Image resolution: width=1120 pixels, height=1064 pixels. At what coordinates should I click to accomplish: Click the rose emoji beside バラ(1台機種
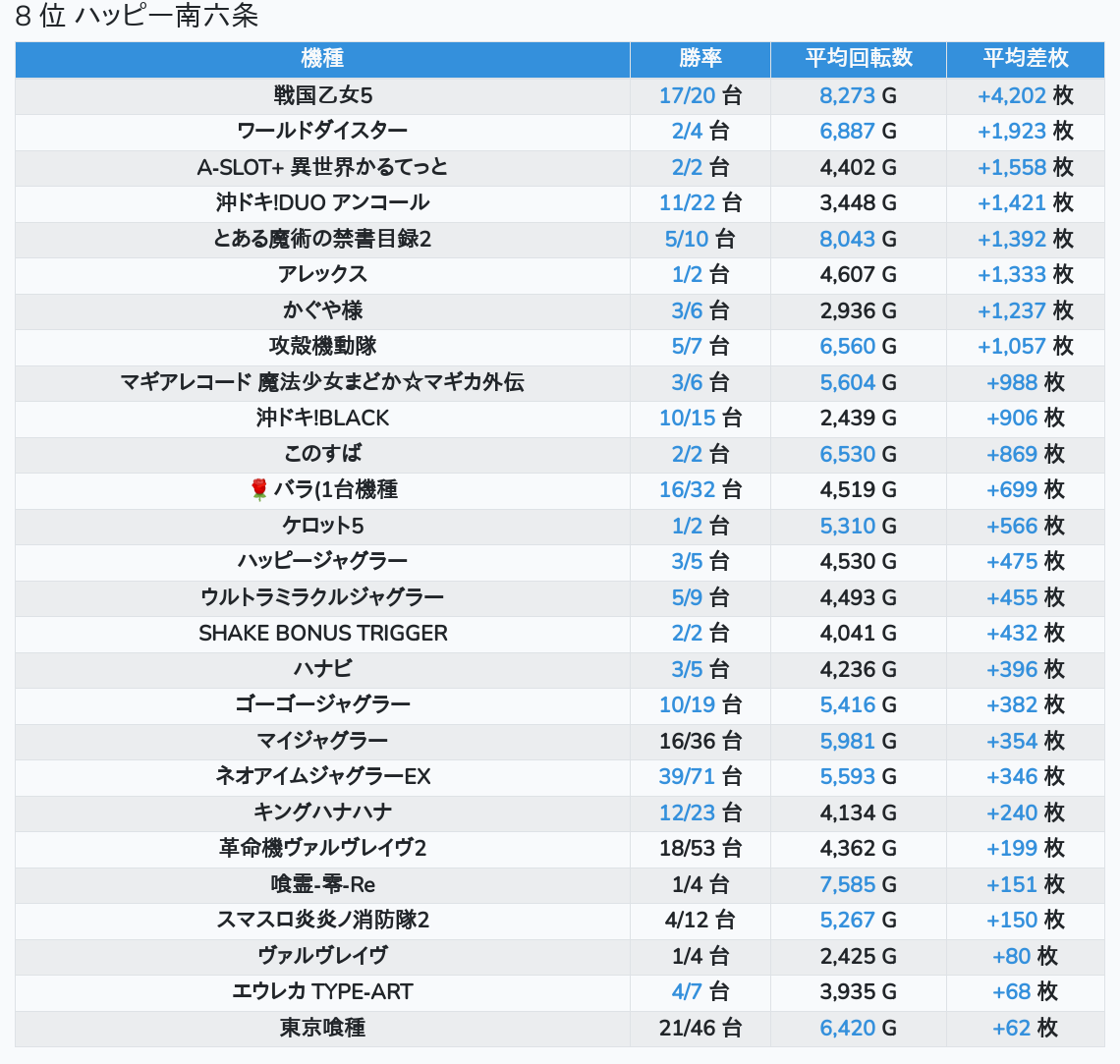(x=258, y=490)
